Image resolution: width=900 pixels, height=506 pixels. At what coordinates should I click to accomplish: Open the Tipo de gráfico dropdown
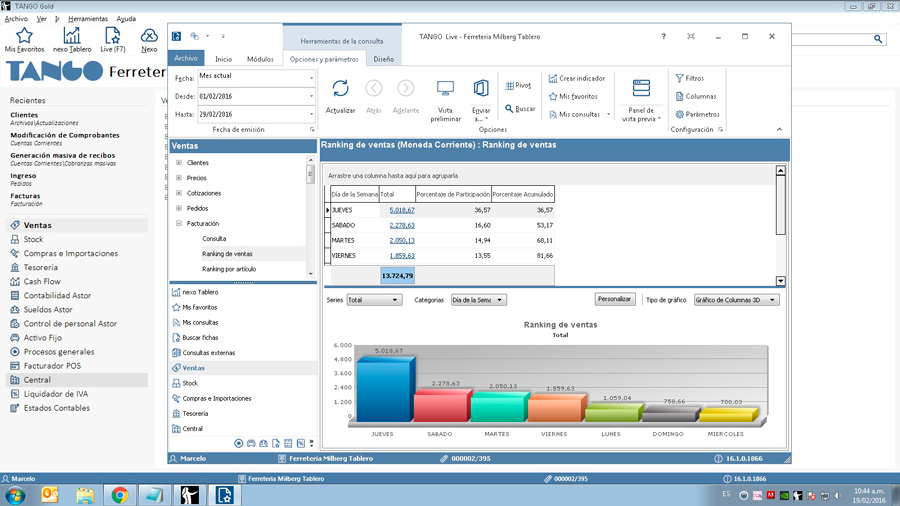[736, 300]
